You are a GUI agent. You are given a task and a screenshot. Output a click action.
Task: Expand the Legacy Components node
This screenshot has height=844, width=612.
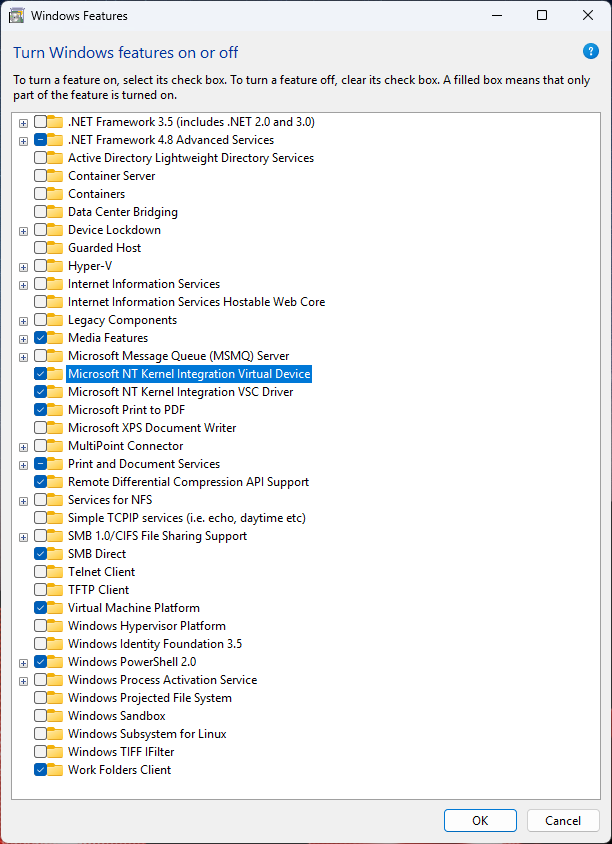point(23,321)
